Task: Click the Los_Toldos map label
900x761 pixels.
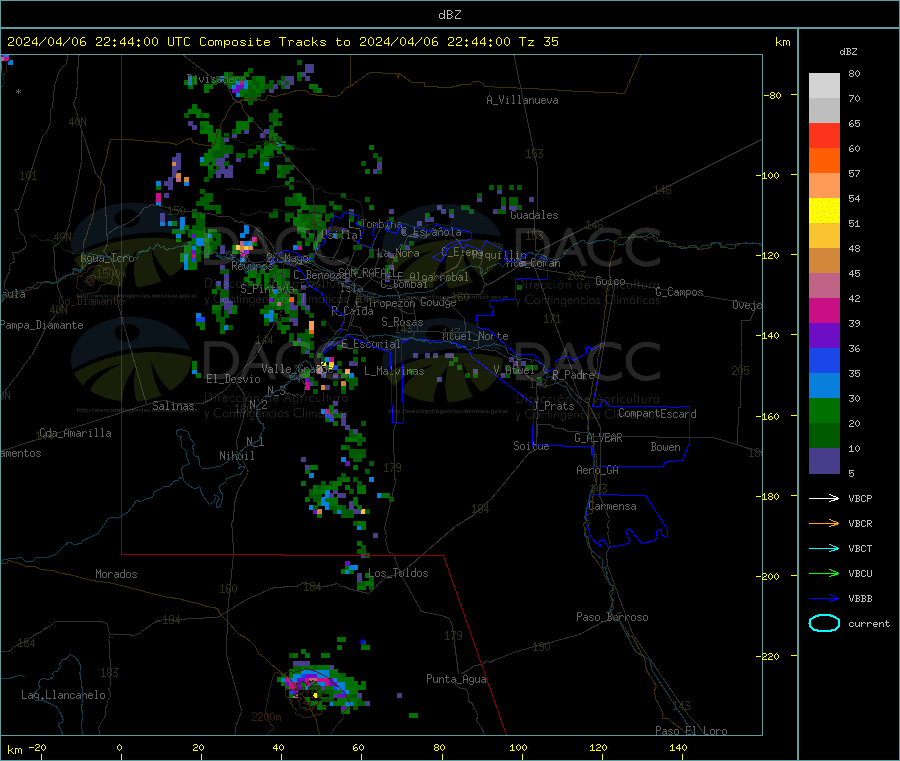Action: [398, 573]
